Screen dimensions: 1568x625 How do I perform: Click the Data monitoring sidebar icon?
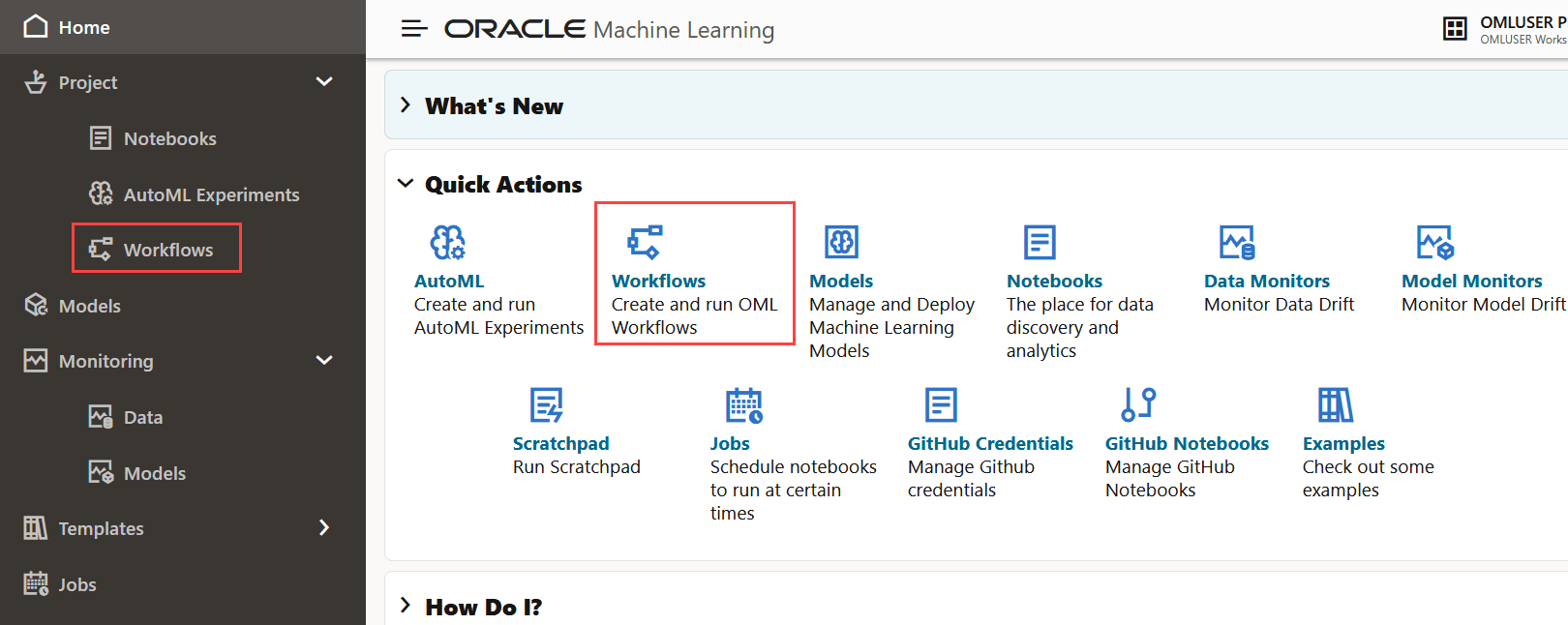101,416
